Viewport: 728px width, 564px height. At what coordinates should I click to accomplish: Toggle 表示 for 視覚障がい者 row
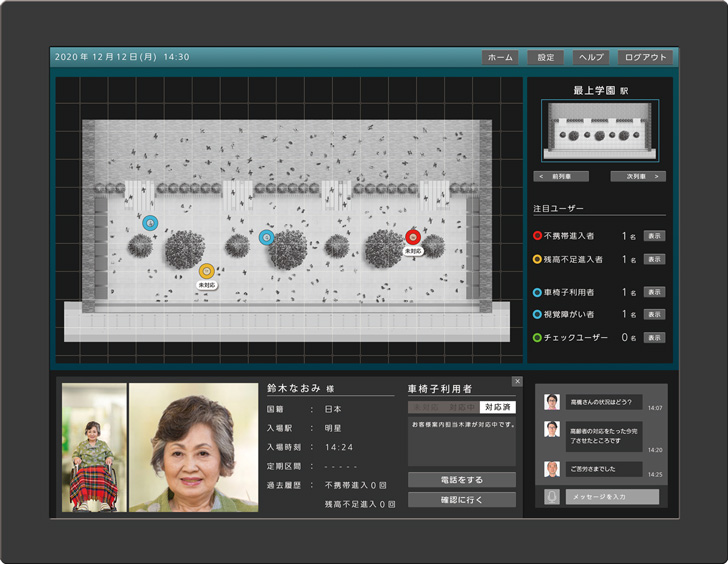pyautogui.click(x=654, y=314)
